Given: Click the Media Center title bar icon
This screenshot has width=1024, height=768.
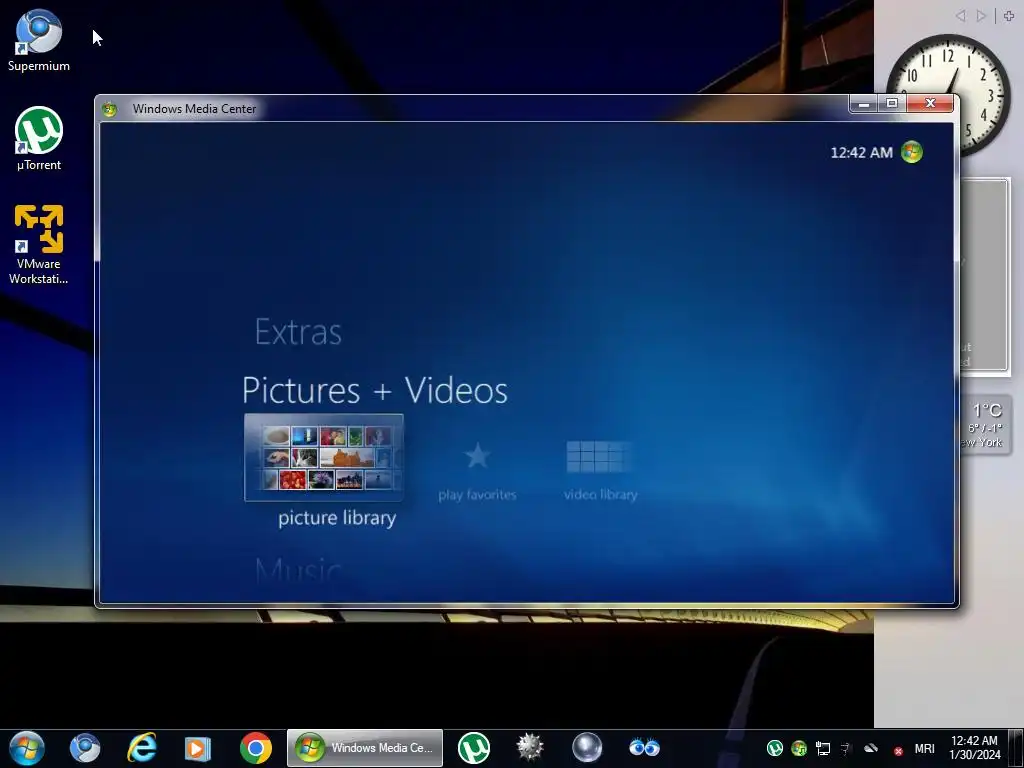Looking at the screenshot, I should coord(110,109).
